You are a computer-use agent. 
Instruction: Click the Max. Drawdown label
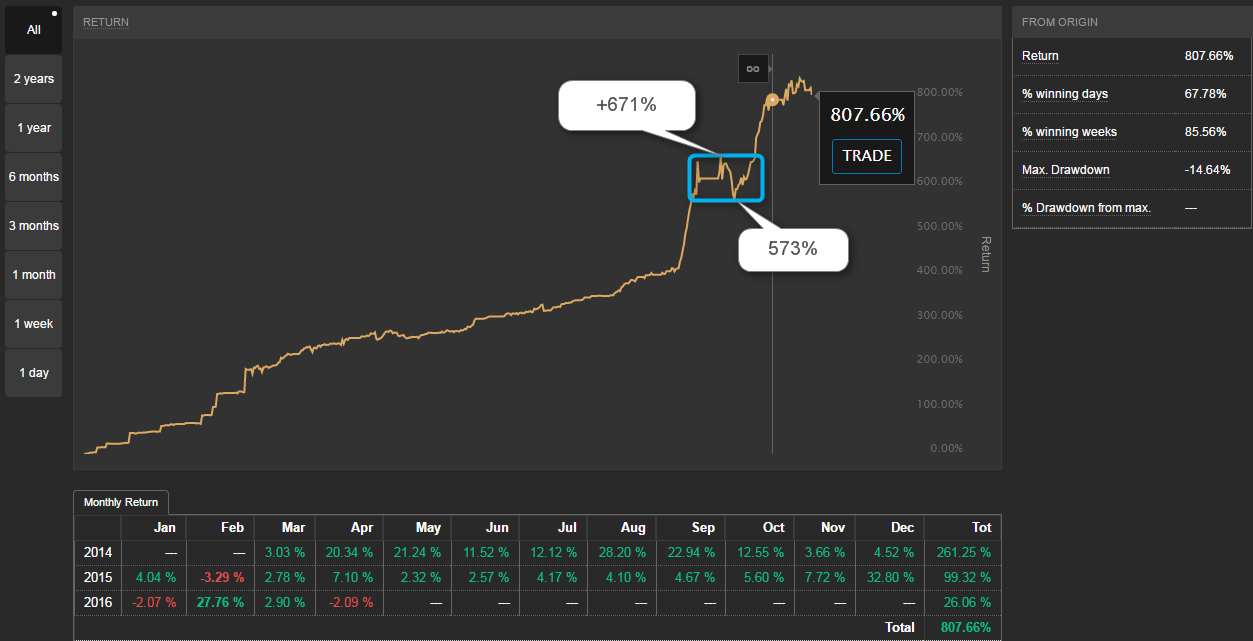(x=1065, y=170)
